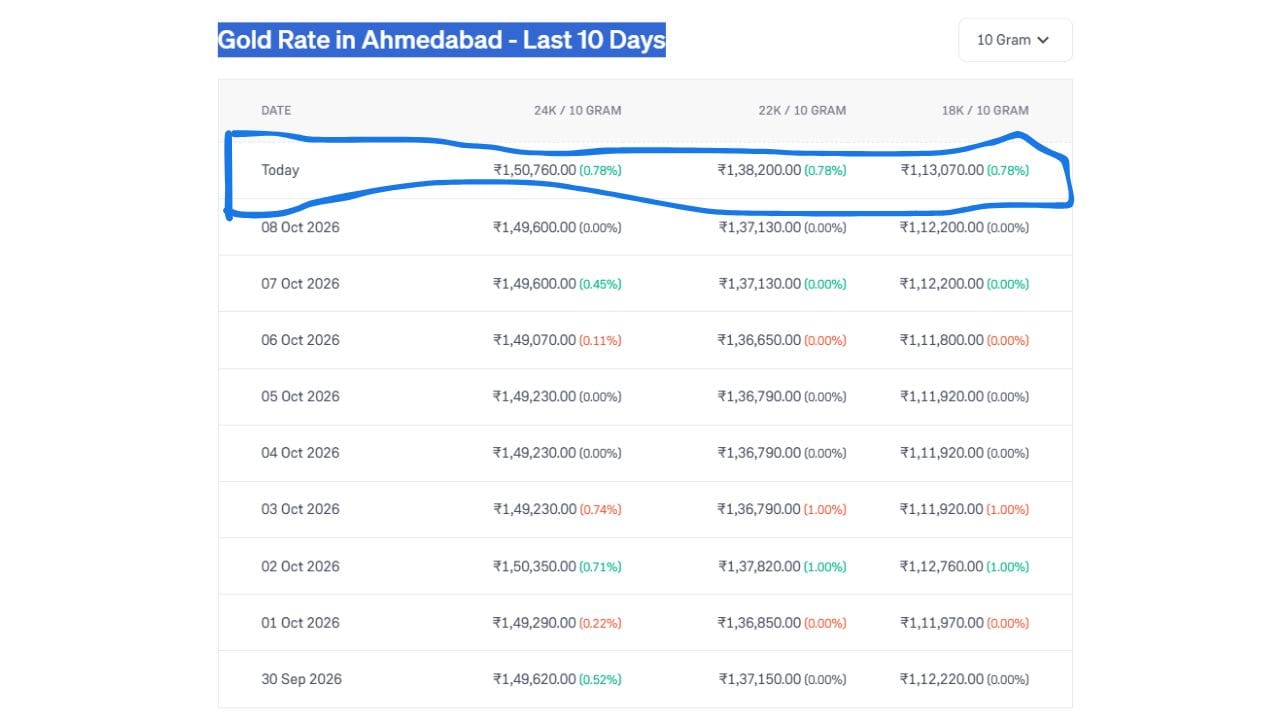
Task: Click the 24K price in the 08 Oct 2026 row
Action: pos(534,227)
